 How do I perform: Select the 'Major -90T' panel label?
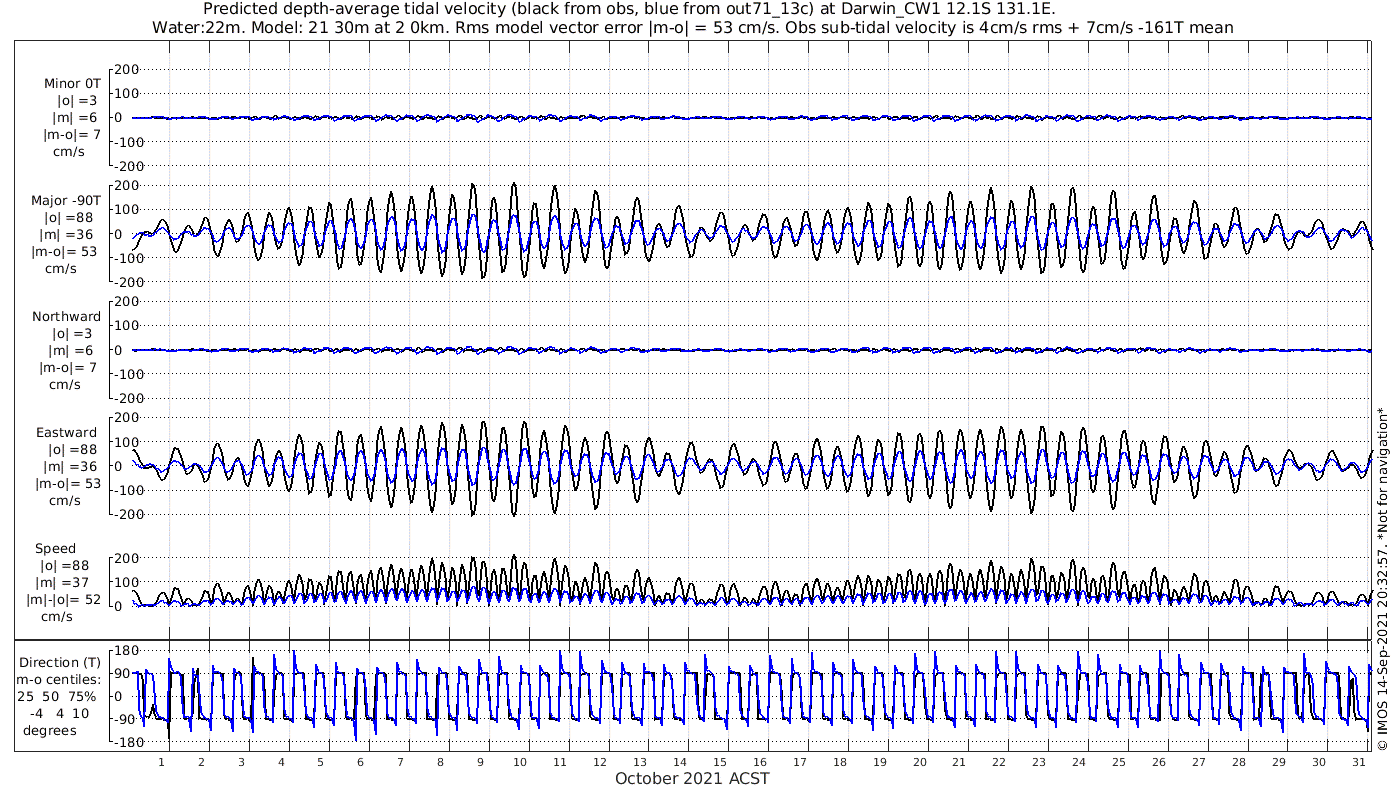[x=66, y=200]
